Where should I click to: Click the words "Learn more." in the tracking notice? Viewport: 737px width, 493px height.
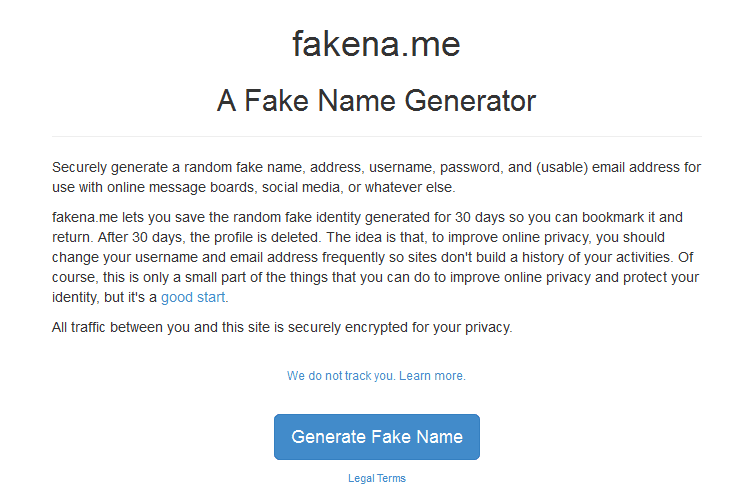(x=434, y=376)
